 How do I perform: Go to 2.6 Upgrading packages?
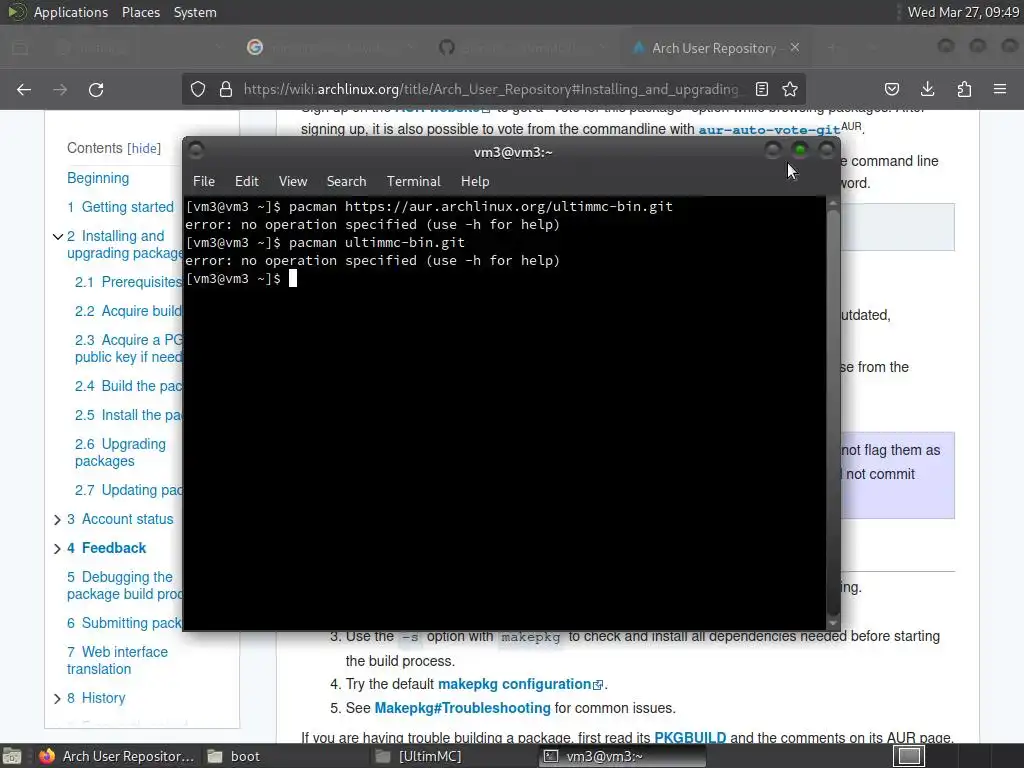point(120,453)
